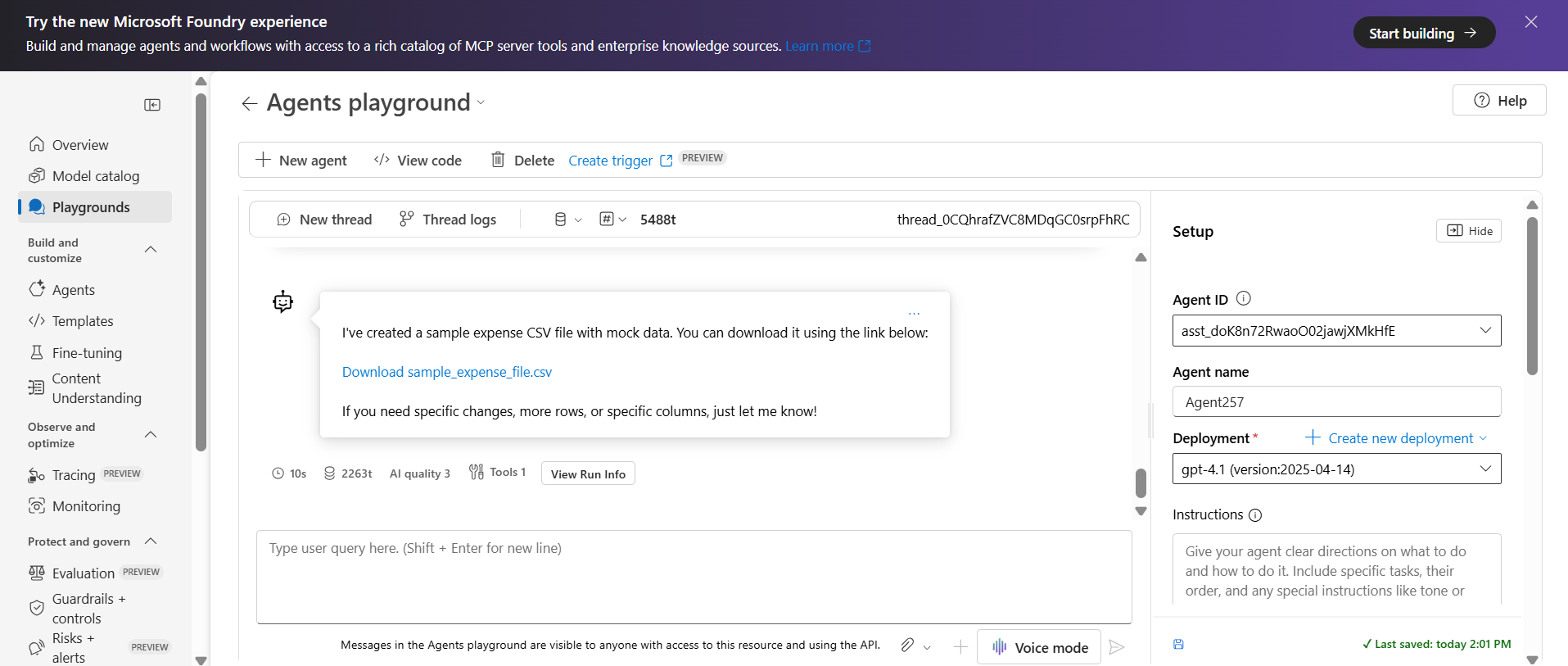Collapse the Build and customize section
This screenshot has height=666, width=1568.
click(x=151, y=250)
